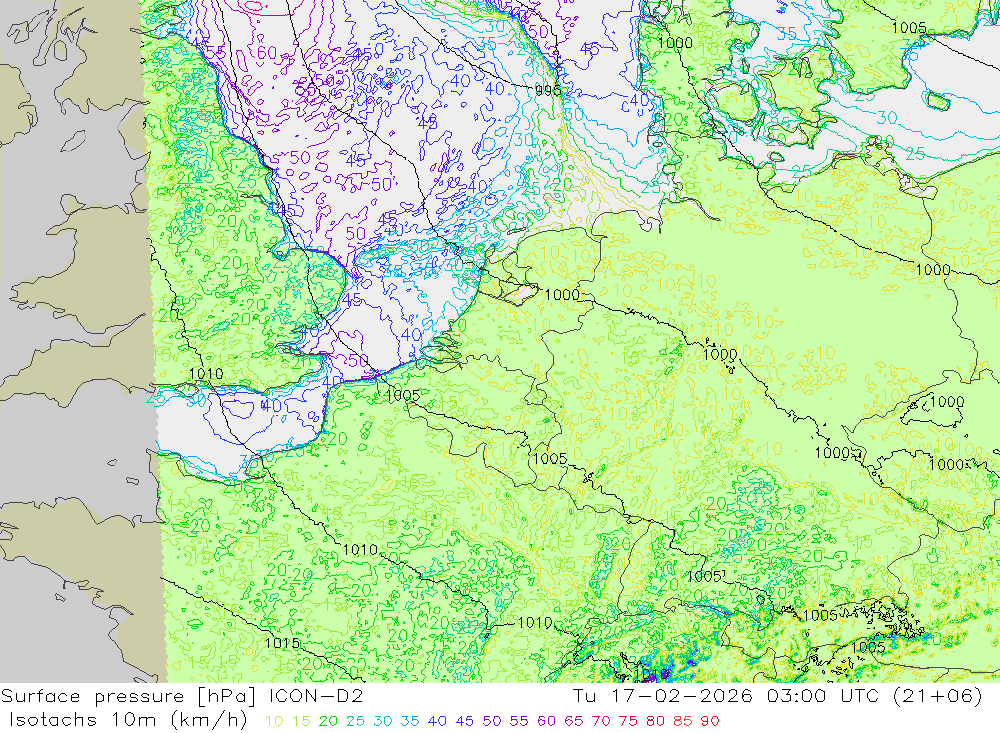1000x733 pixels.
Task: Select the 15 value in the isotach legend
Action: (301, 722)
